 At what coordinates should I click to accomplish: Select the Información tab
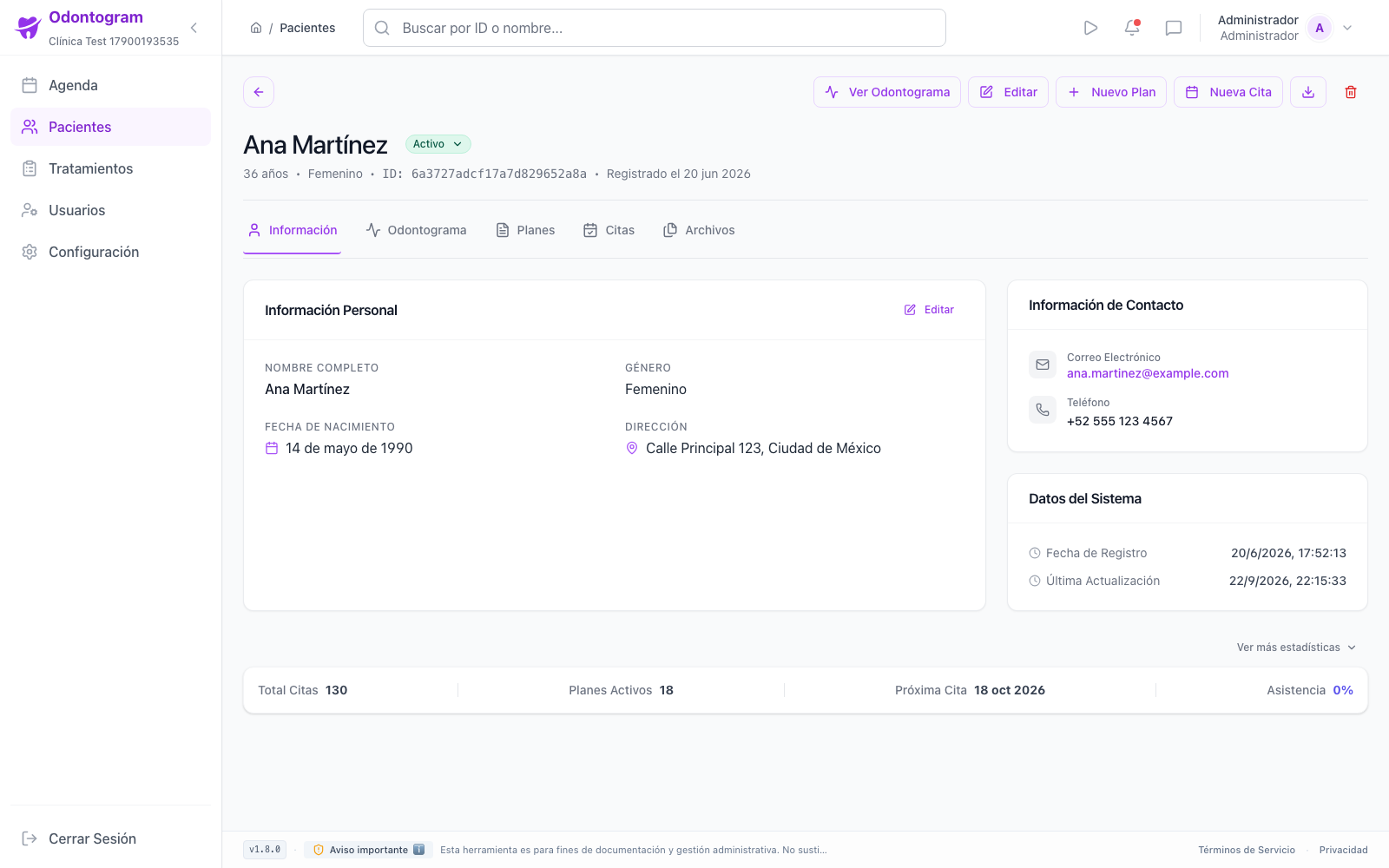(293, 230)
